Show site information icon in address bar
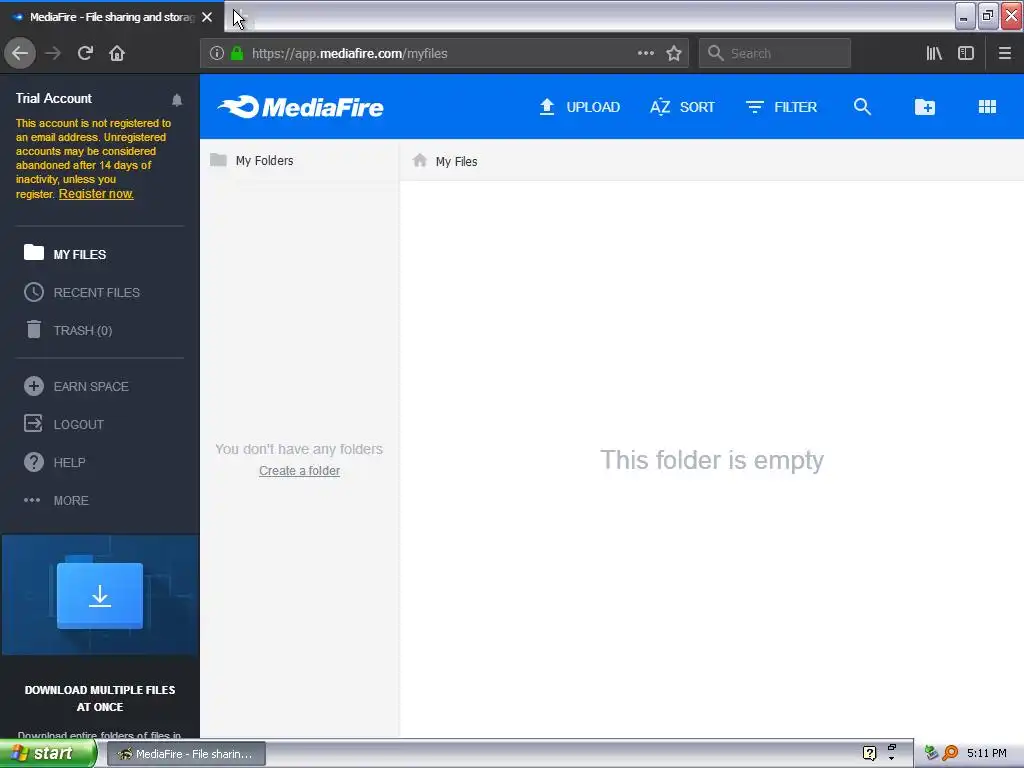1024x768 pixels. pyautogui.click(x=217, y=54)
